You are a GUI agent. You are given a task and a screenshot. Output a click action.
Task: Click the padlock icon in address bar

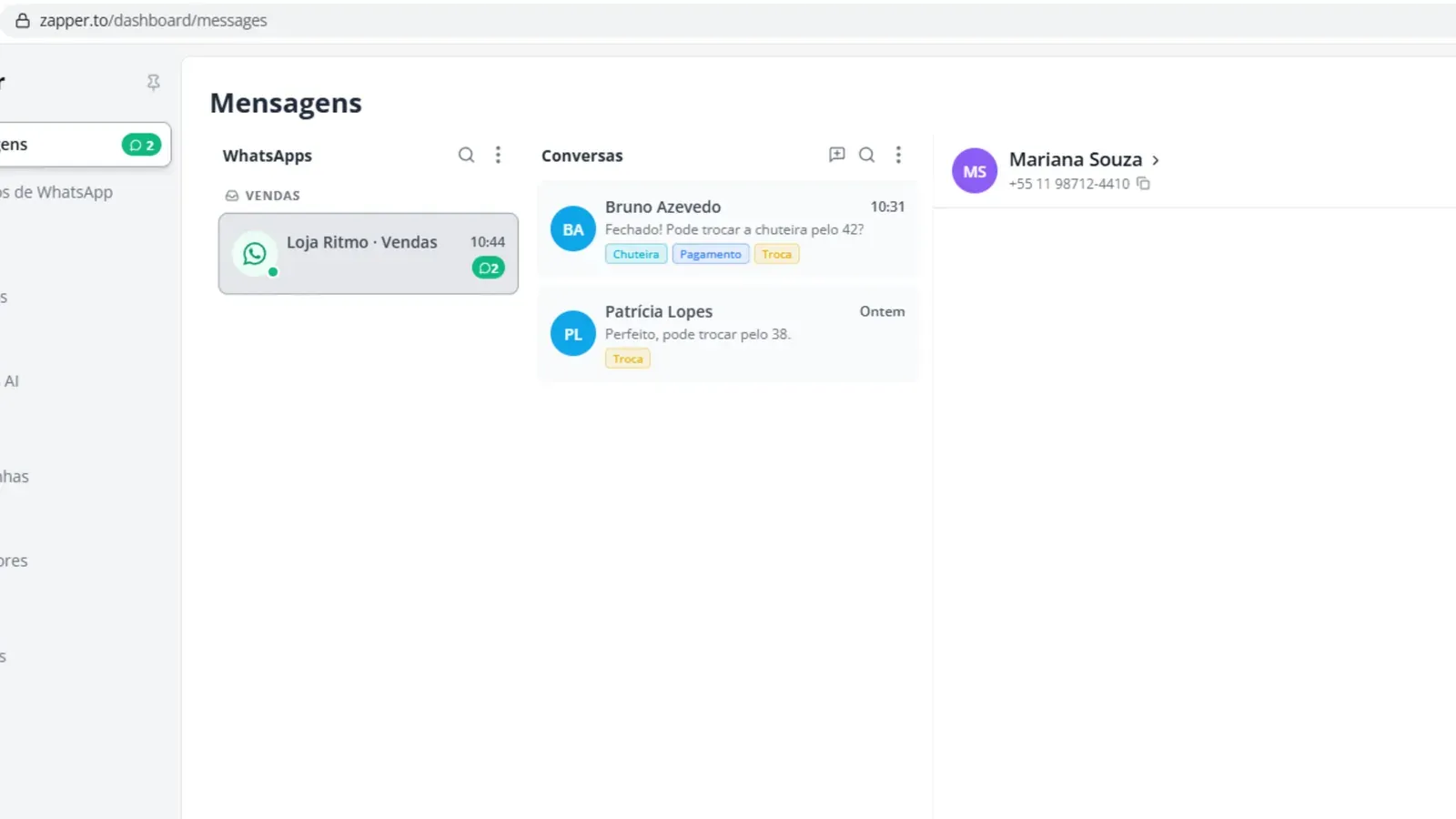click(x=23, y=20)
